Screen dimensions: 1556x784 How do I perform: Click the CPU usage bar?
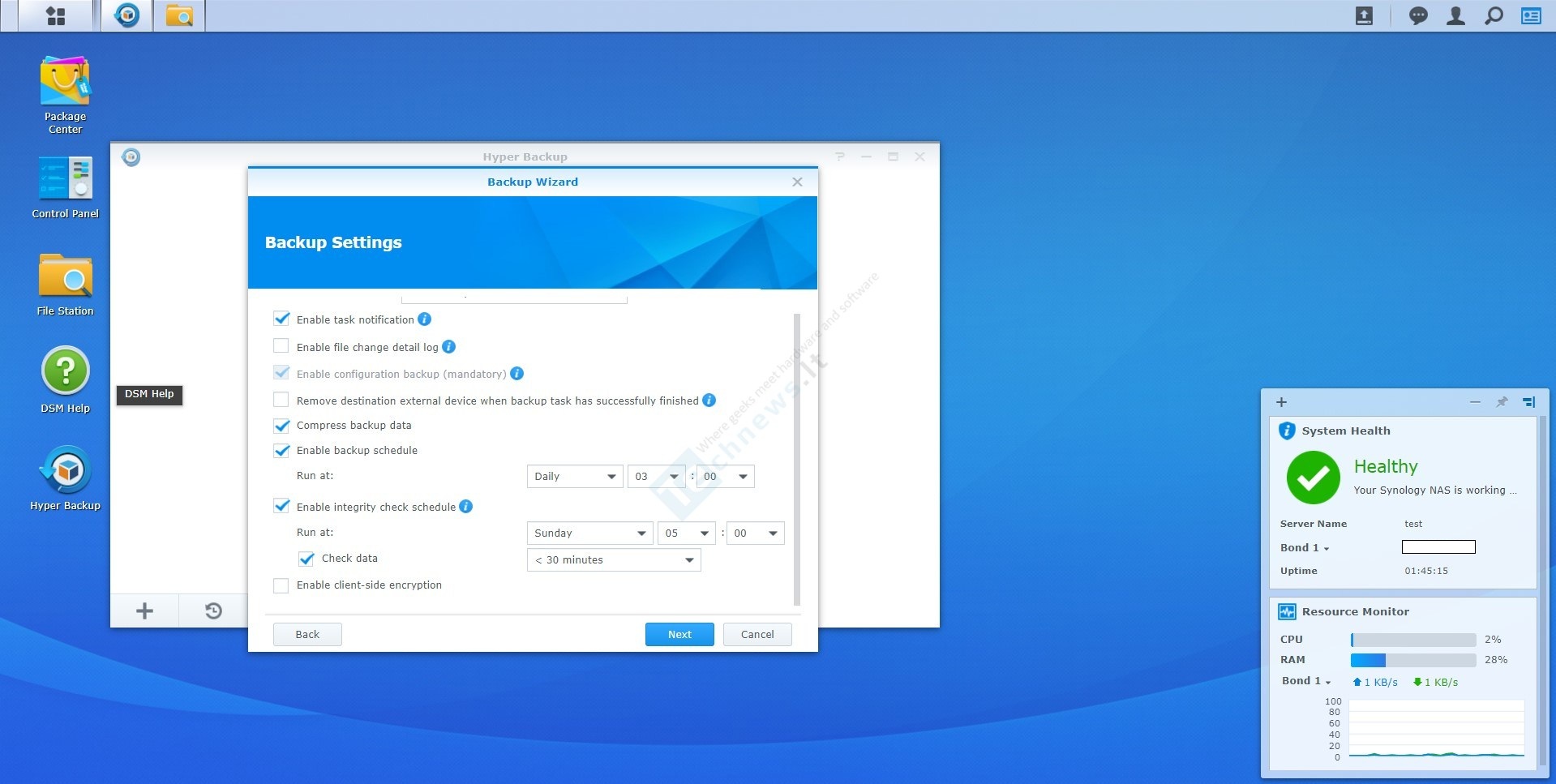1413,640
